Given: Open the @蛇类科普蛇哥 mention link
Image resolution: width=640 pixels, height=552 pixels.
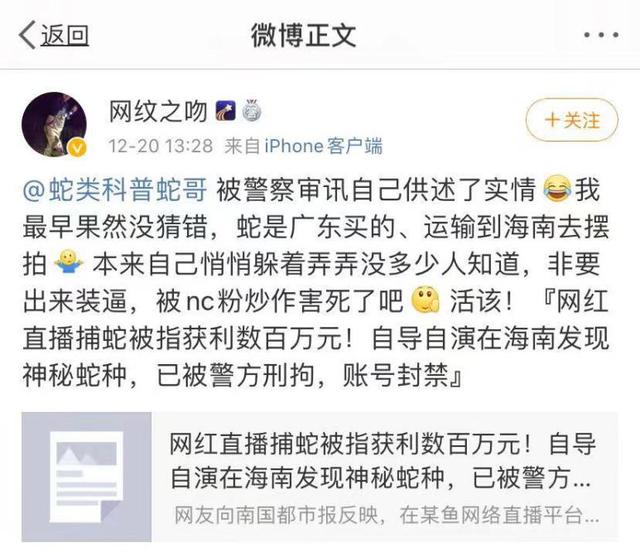Looking at the screenshot, I should click(x=115, y=190).
